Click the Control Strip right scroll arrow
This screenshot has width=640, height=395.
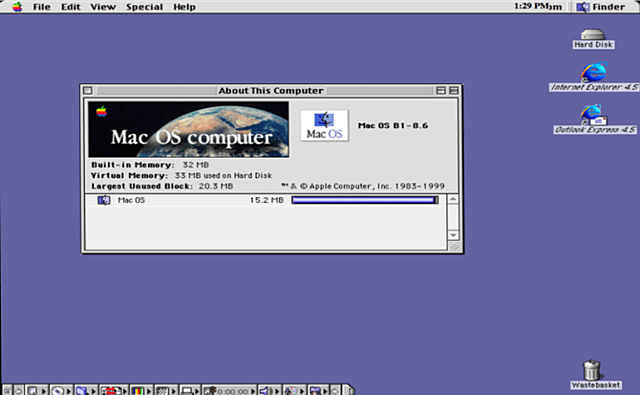(x=335, y=391)
